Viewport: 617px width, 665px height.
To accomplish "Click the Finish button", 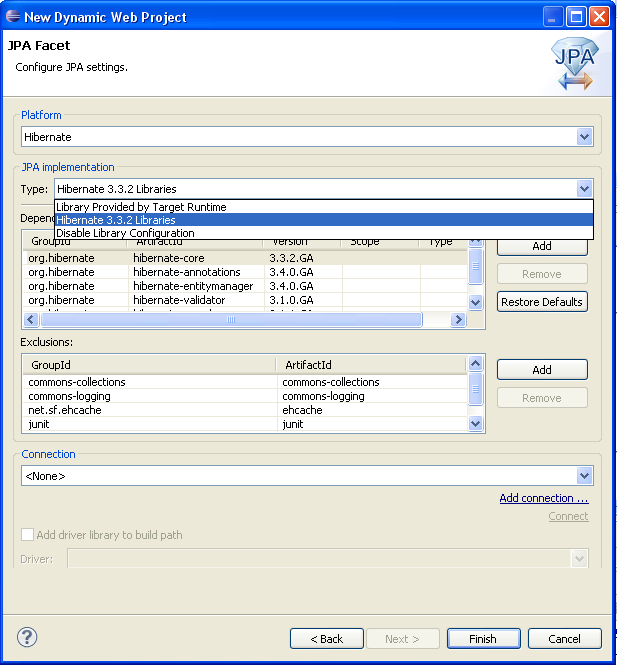I will point(483,638).
